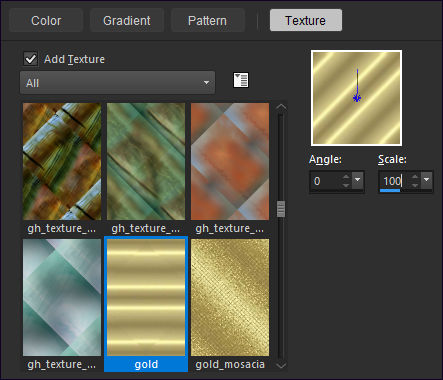This screenshot has height=380, width=443.
Task: Open the Scale value dropdown arrow
Action: 426,180
